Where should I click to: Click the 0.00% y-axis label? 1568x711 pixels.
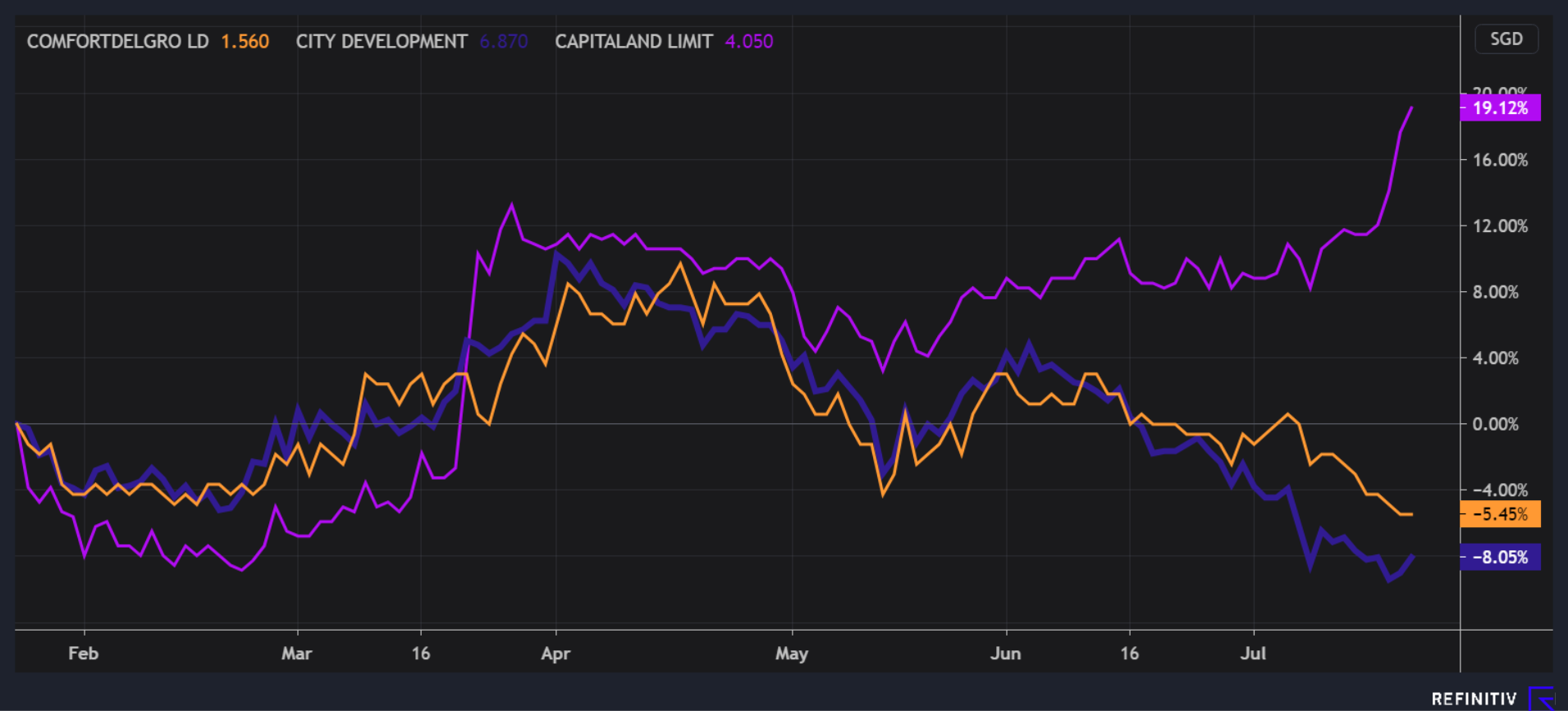[x=1495, y=424]
